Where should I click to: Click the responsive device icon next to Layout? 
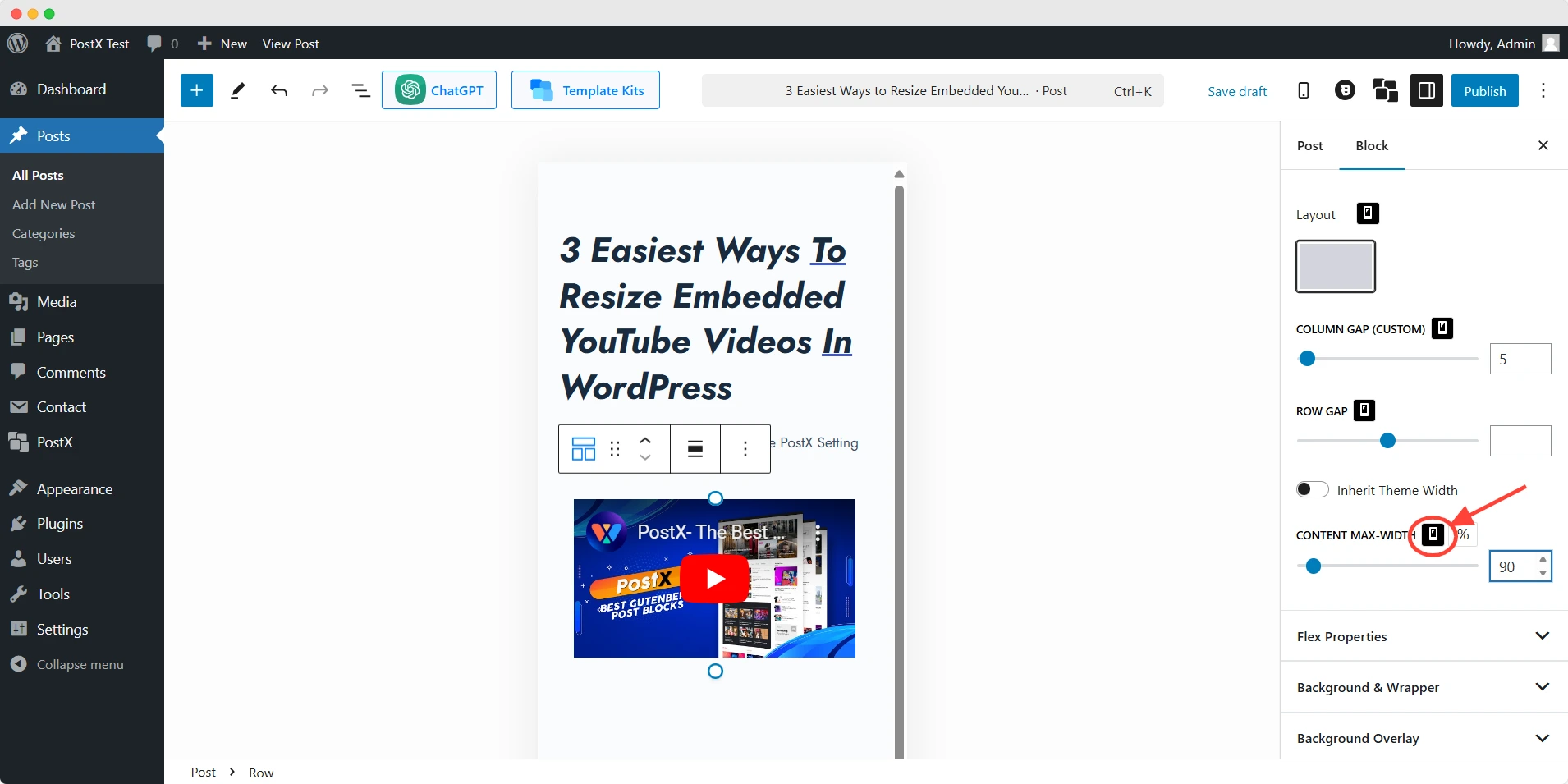coord(1368,213)
